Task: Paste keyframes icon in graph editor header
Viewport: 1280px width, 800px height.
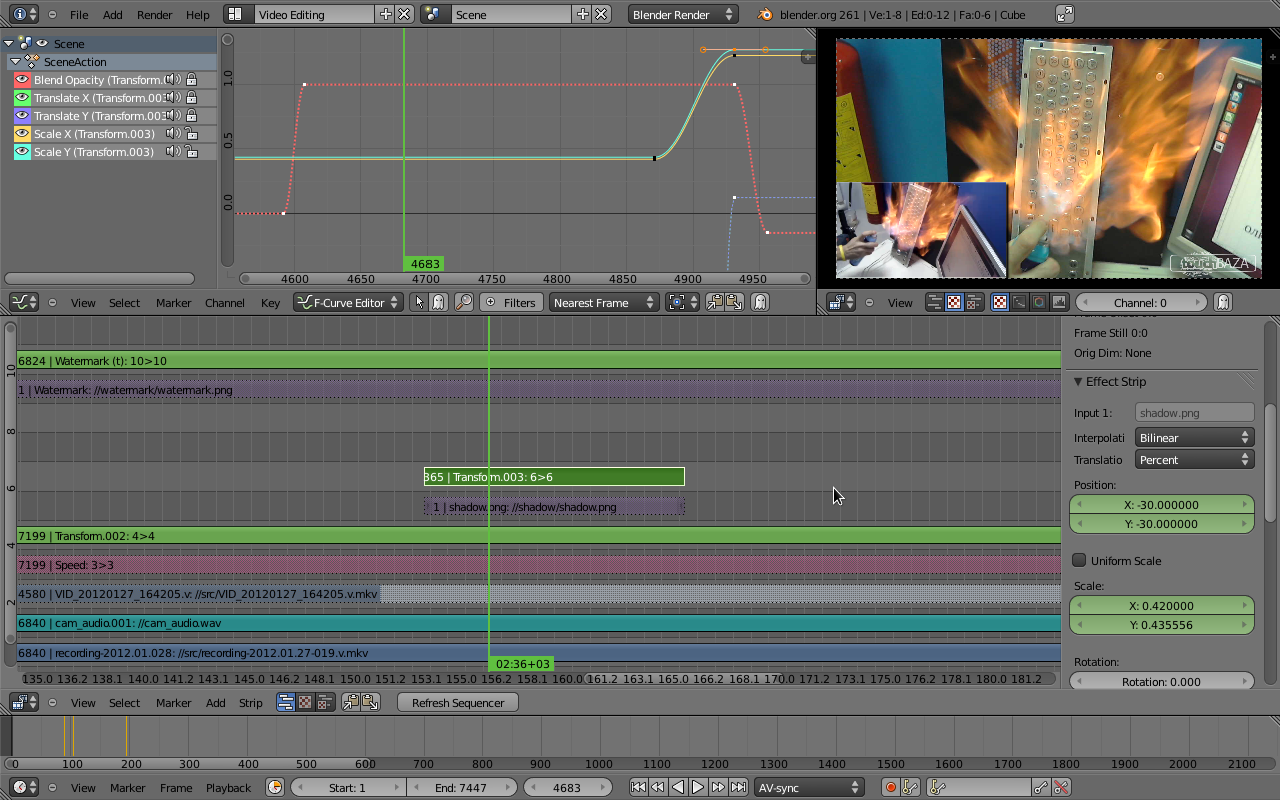Action: pos(734,302)
